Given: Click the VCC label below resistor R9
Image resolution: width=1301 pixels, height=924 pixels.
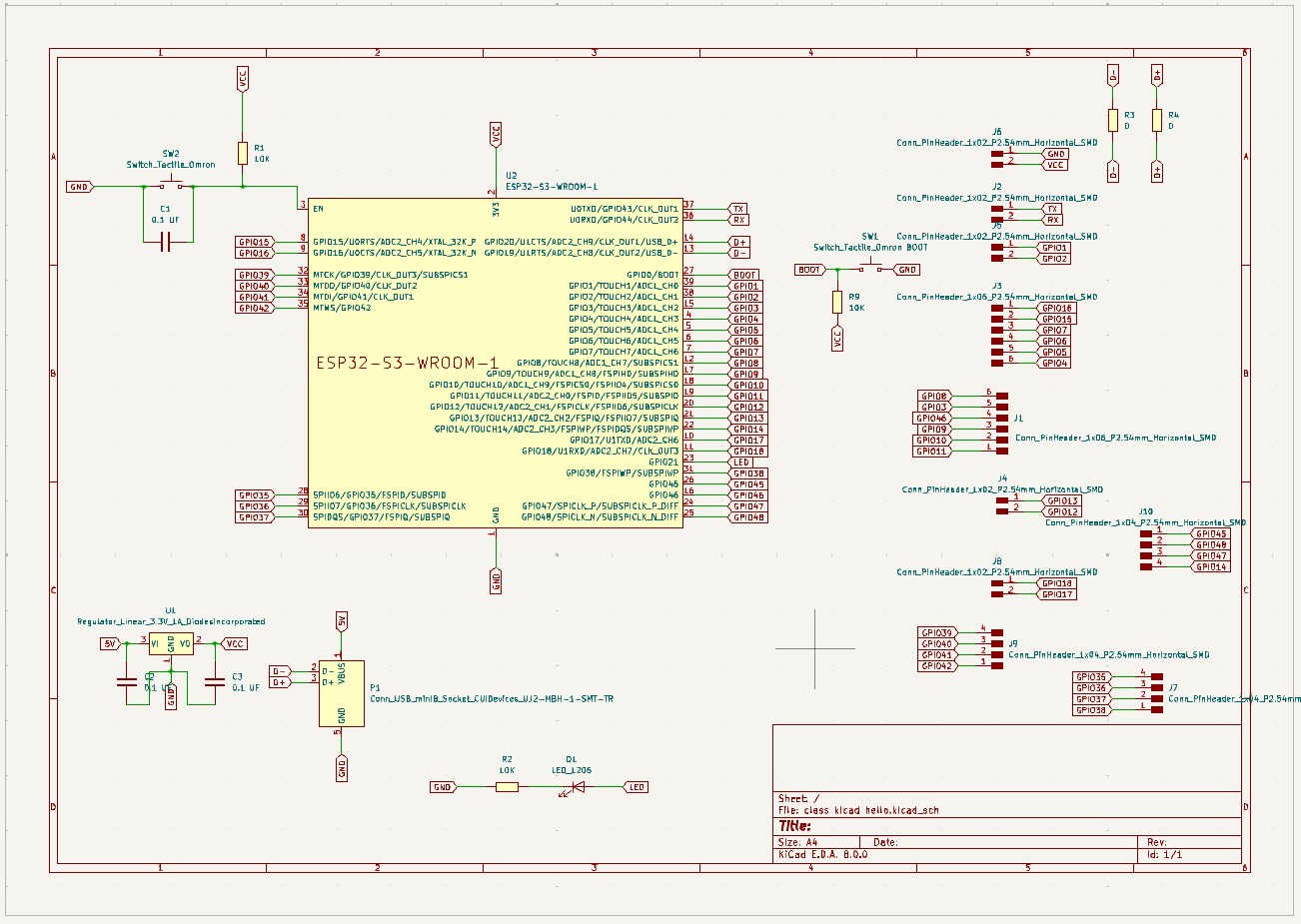Looking at the screenshot, I should [837, 339].
